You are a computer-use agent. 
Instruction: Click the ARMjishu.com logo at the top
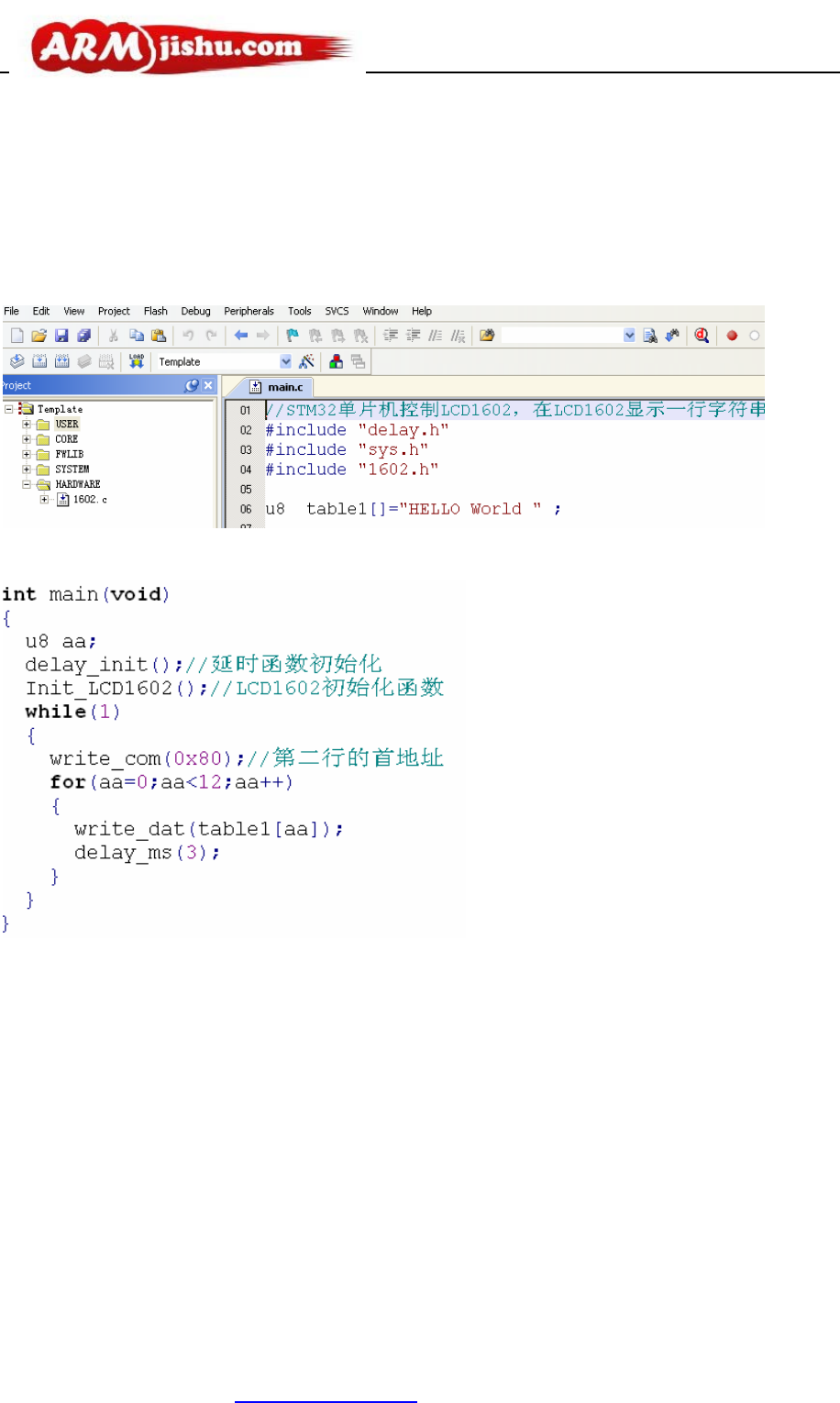(193, 48)
